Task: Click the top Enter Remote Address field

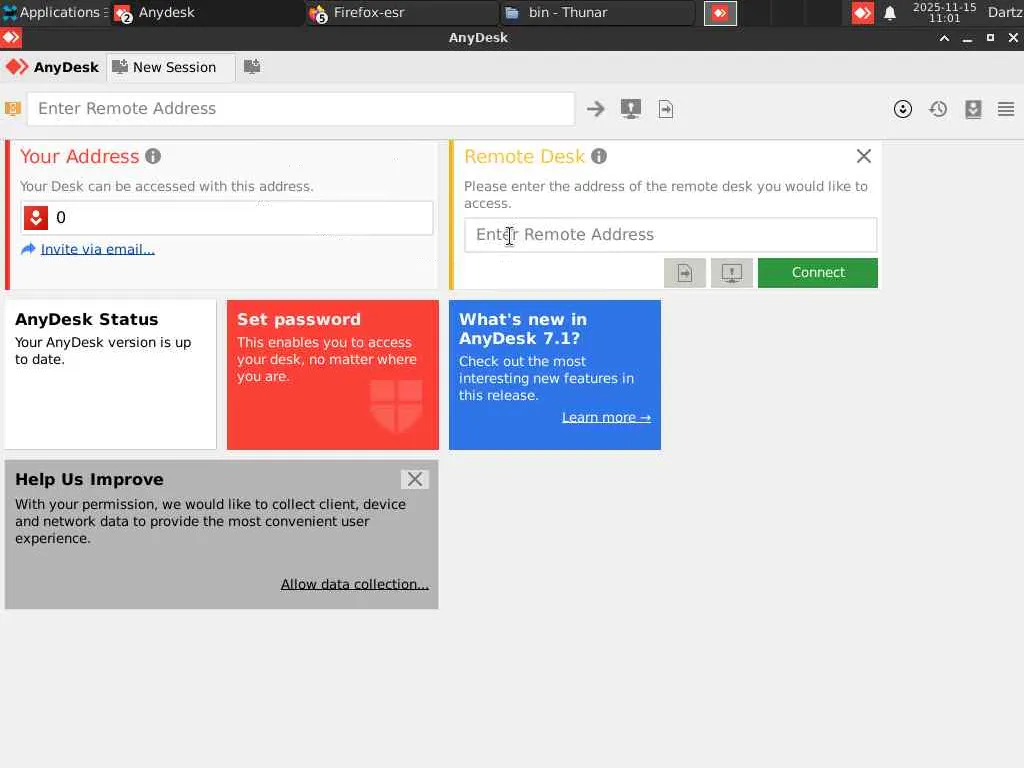Action: pos(300,108)
